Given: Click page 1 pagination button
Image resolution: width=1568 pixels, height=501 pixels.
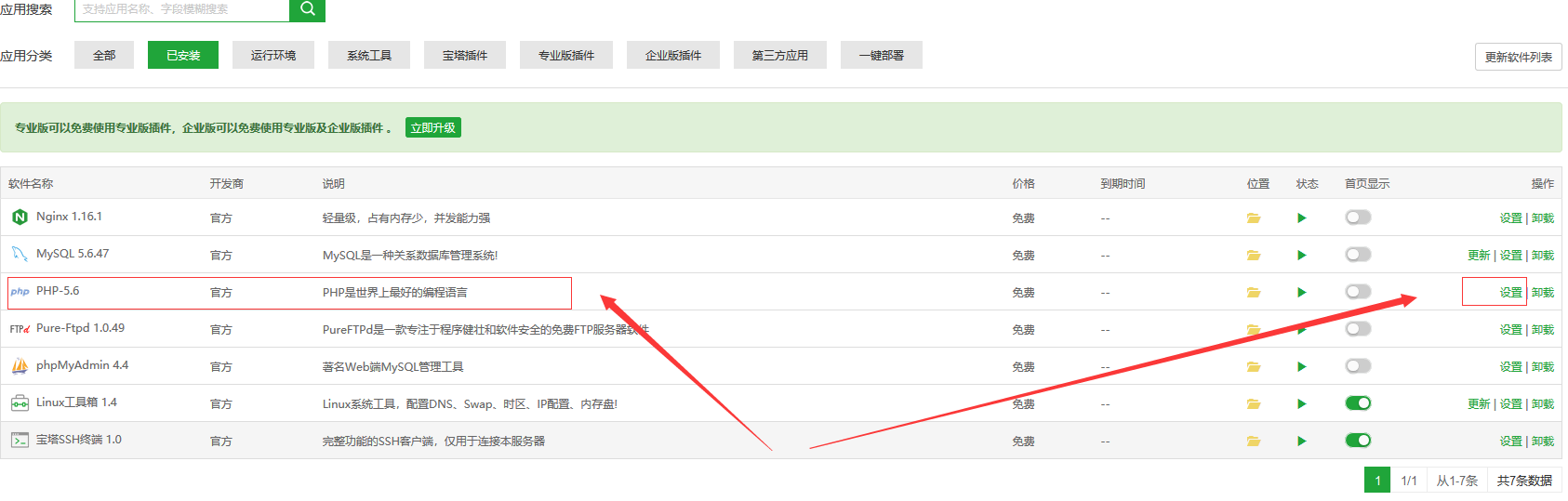Looking at the screenshot, I should point(1377,480).
